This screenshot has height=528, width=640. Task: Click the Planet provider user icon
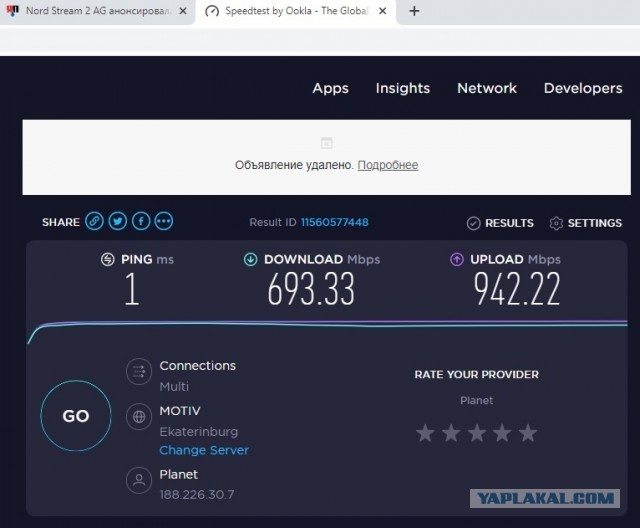click(139, 480)
